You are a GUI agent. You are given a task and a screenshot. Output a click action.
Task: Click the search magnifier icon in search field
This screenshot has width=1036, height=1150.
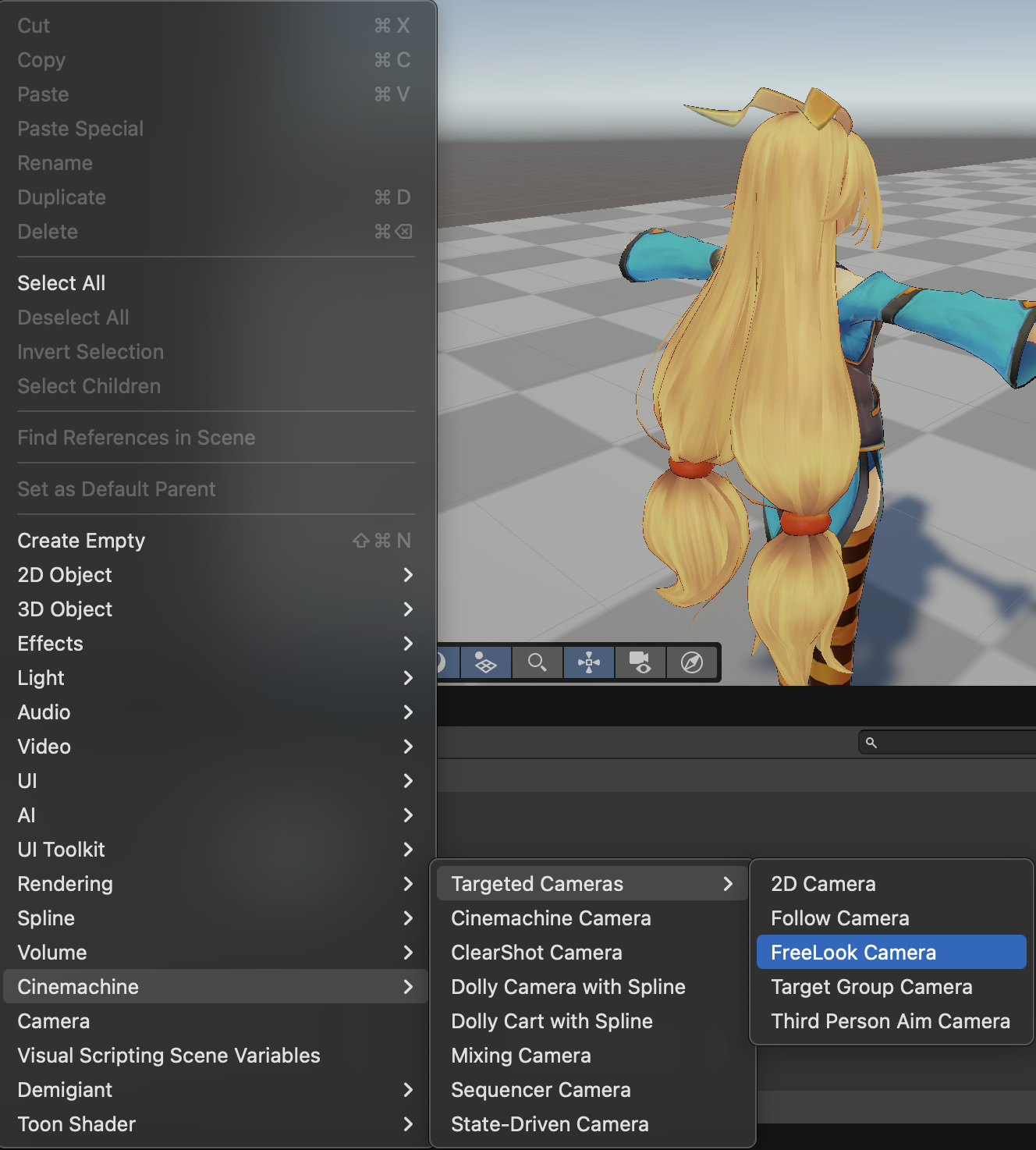(x=871, y=743)
